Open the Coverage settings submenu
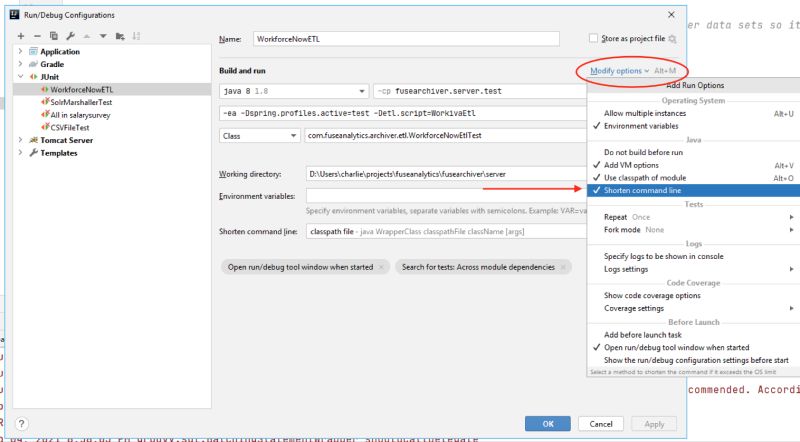 click(693, 309)
